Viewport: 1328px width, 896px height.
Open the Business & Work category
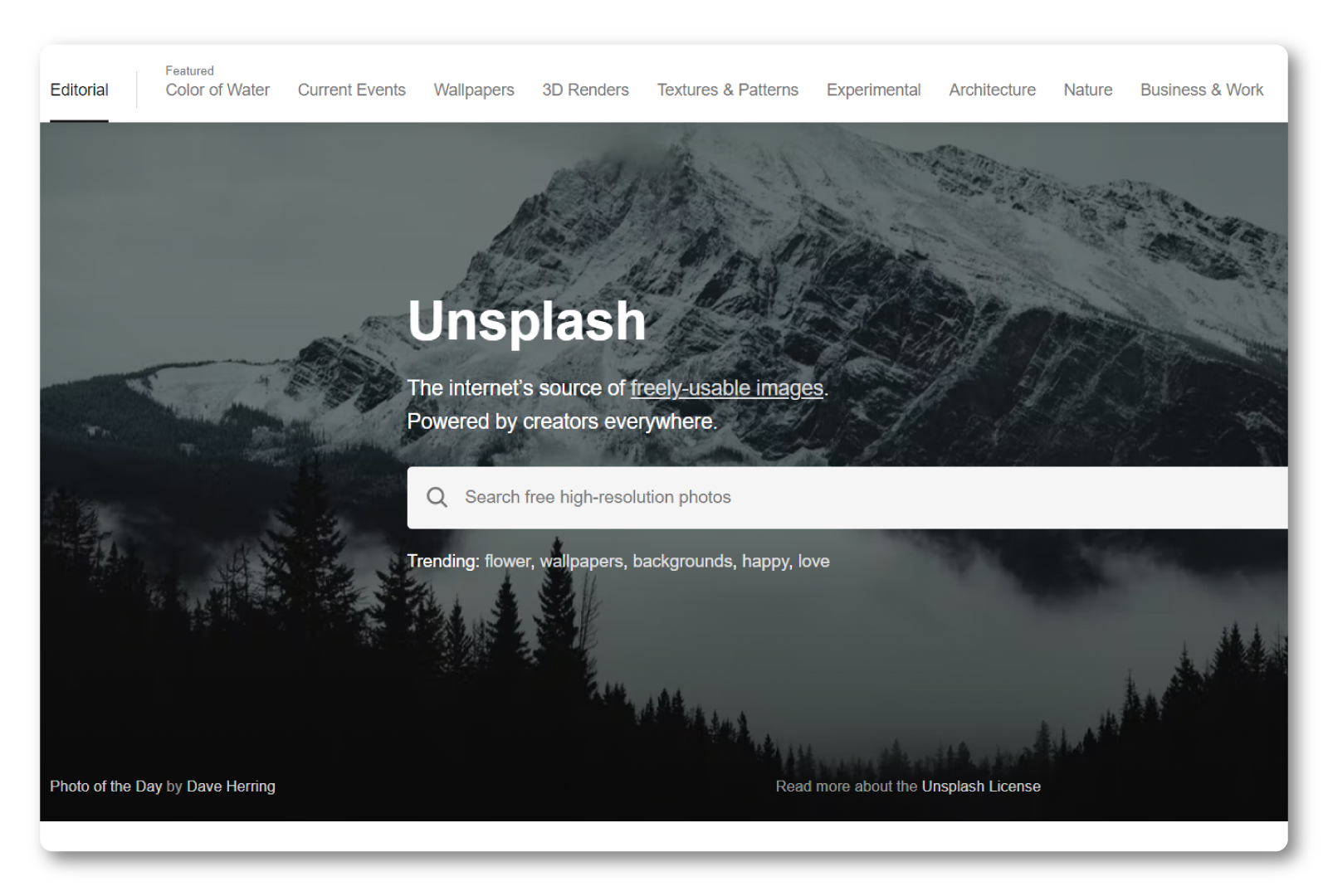(1202, 90)
